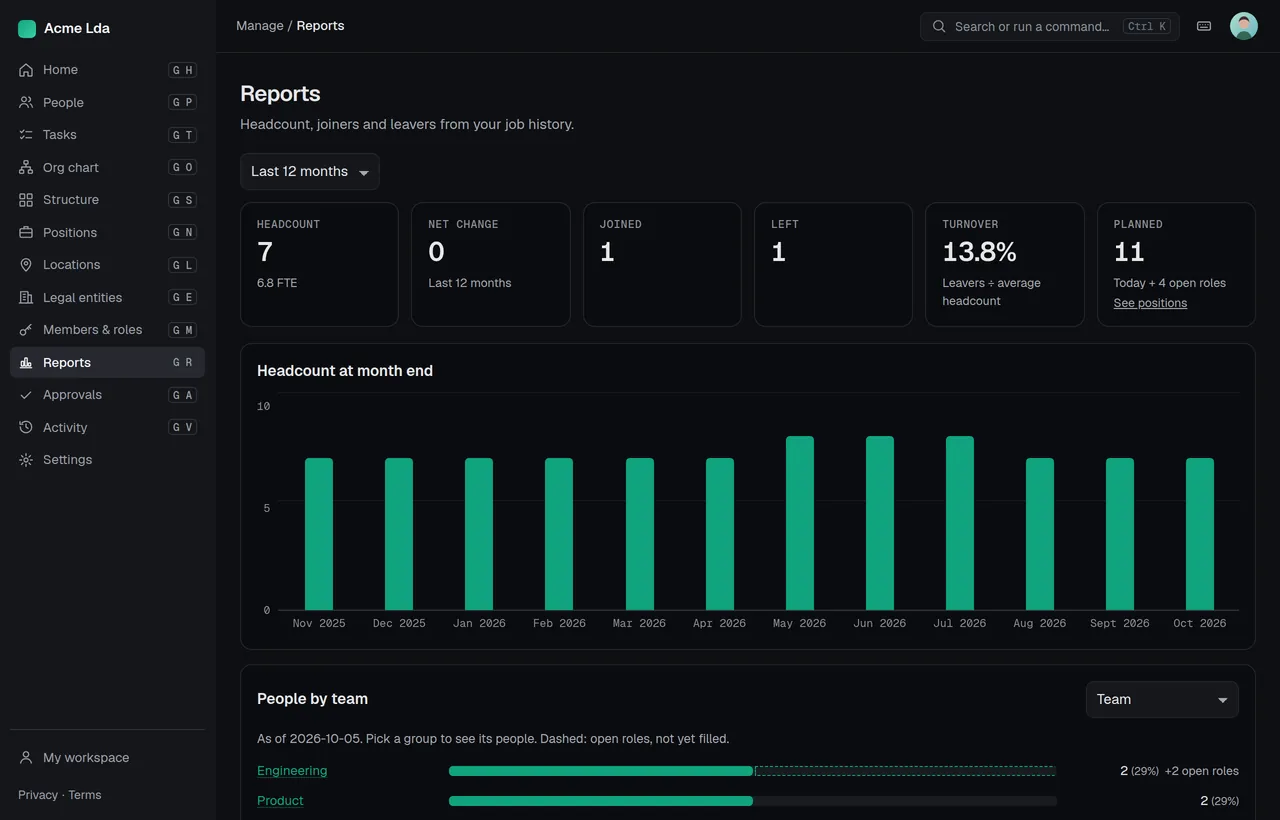
Task: Click the People icon in sidebar
Action: coord(26,103)
